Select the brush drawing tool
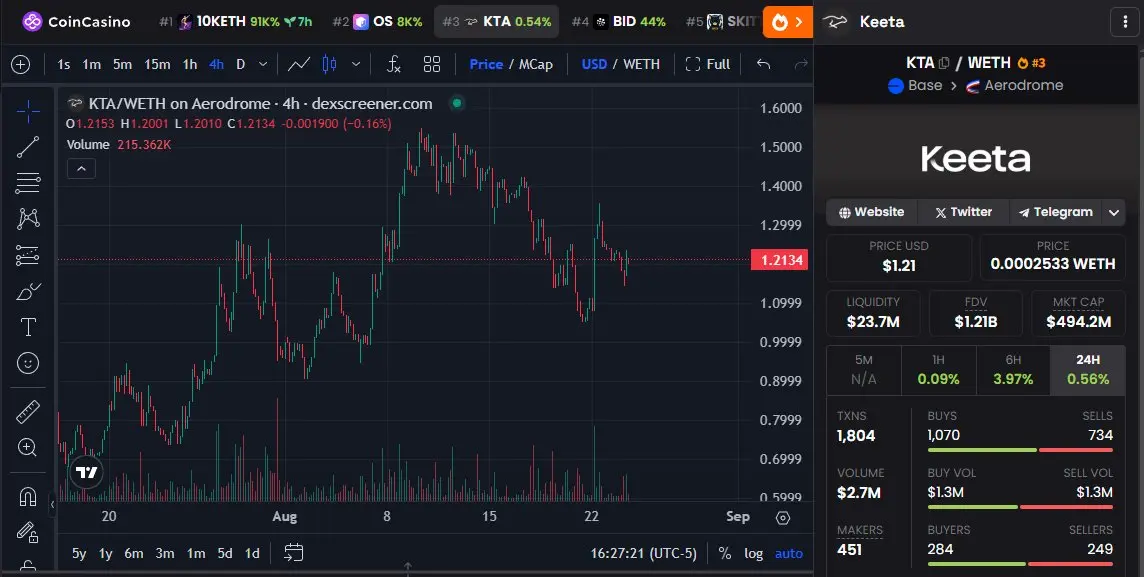1144x577 pixels. 28,292
